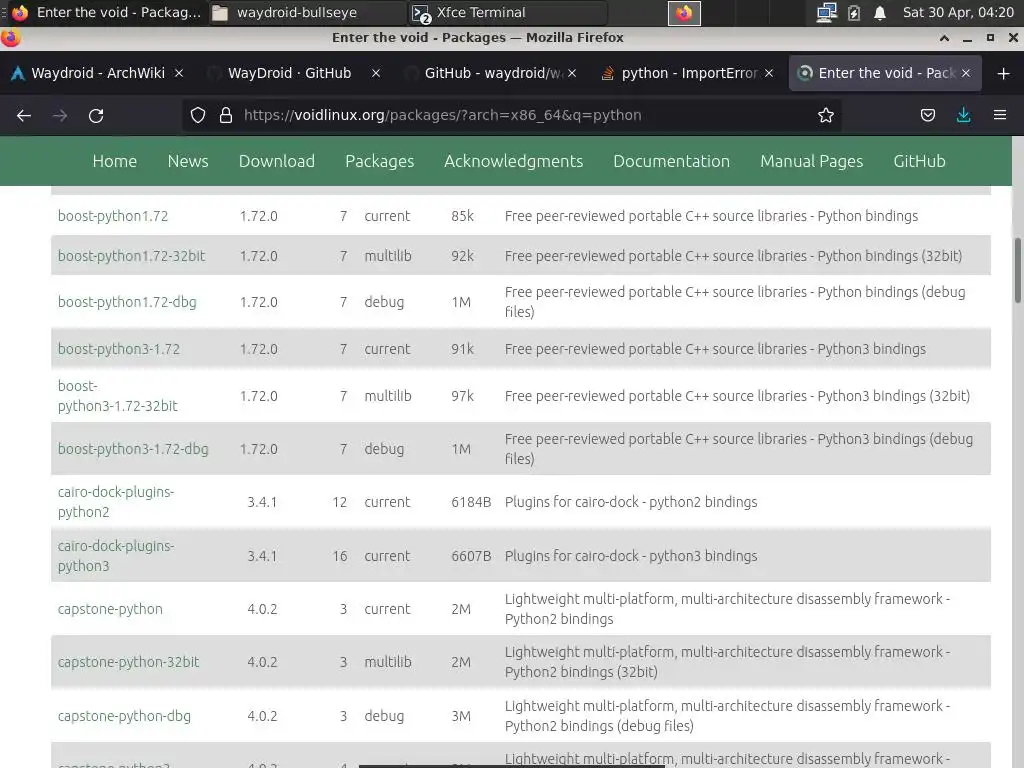Open tracking protection shield icon

[x=198, y=116]
